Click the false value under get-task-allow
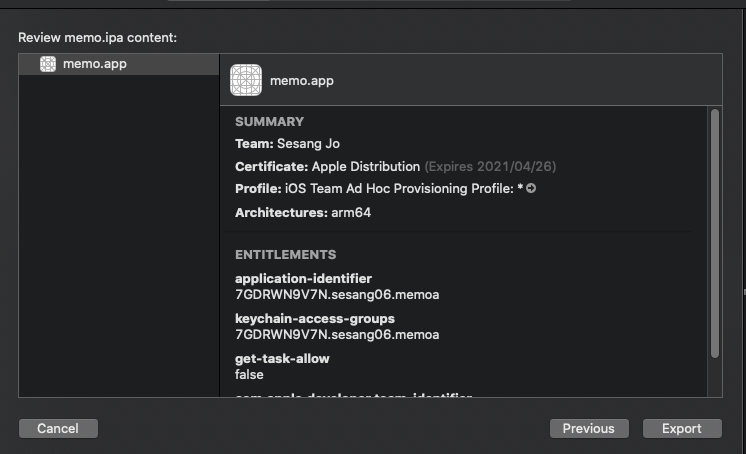The image size is (746, 454). (x=249, y=375)
